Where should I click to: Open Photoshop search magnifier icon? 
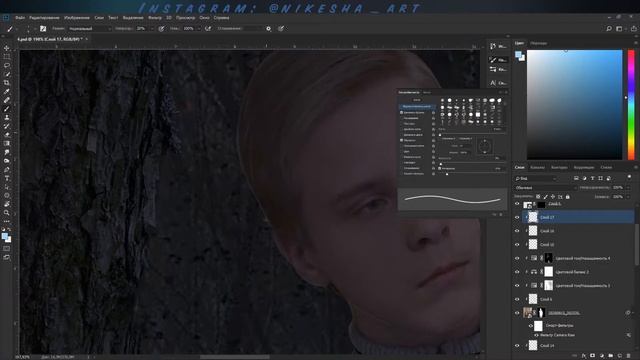609,29
